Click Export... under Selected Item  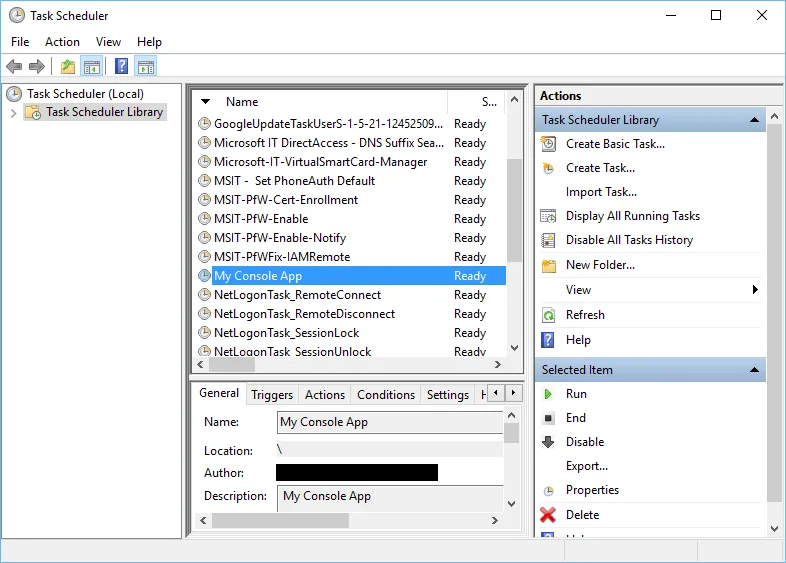(586, 466)
